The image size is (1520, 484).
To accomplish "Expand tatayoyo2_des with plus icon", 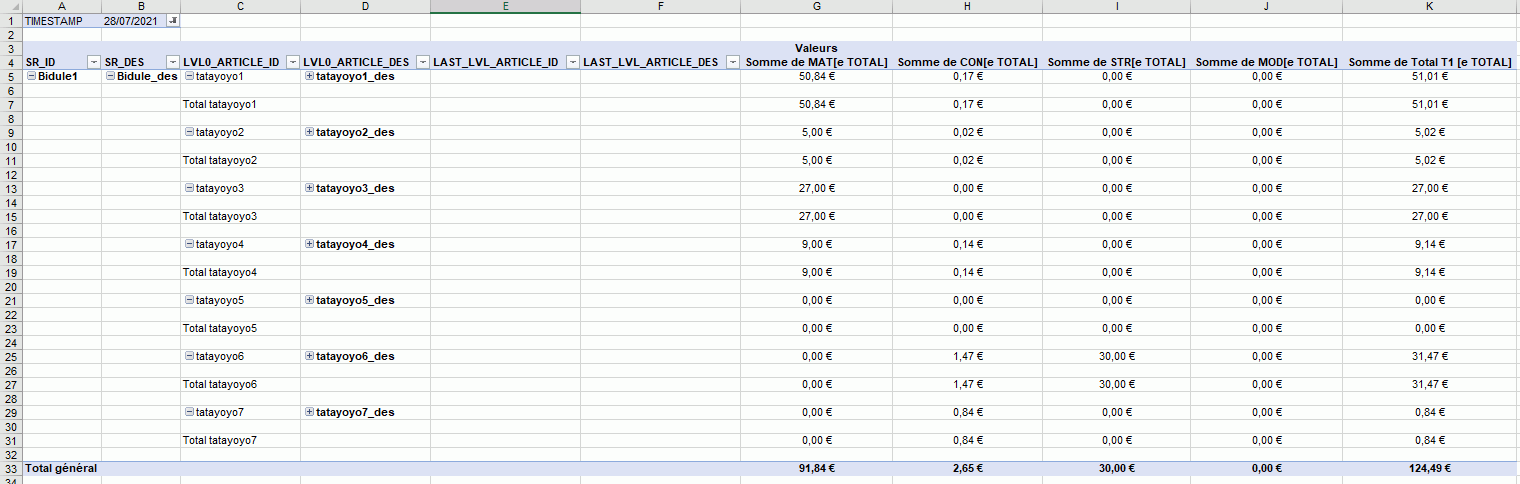I will pyautogui.click(x=310, y=132).
